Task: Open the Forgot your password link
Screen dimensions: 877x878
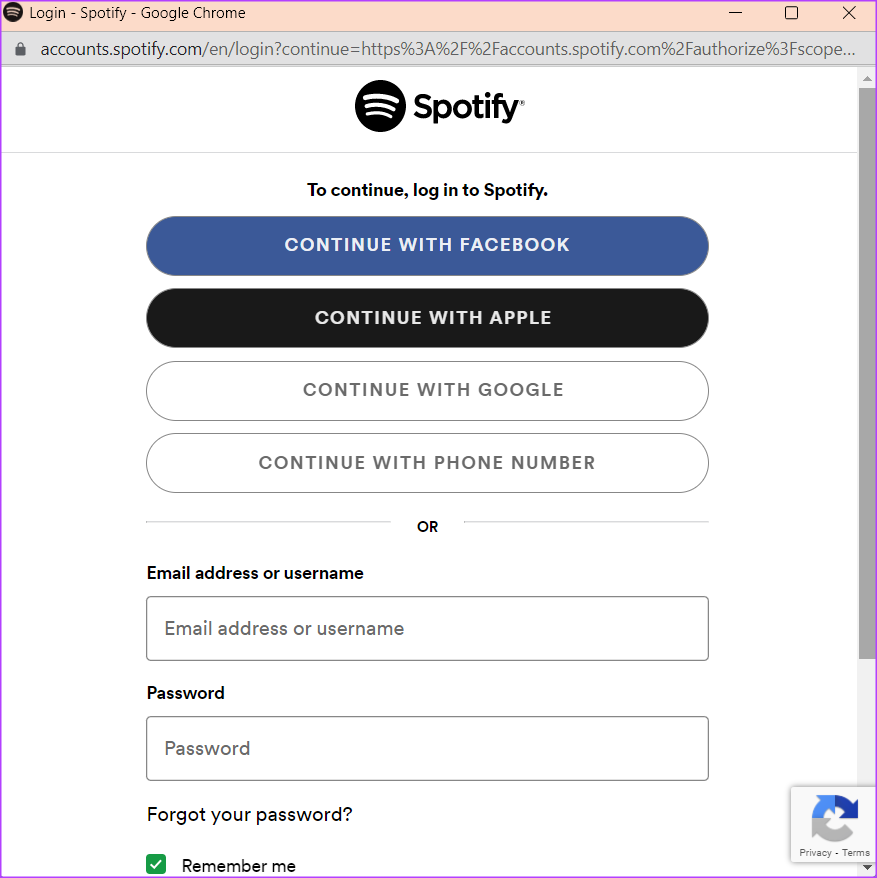Action: (250, 815)
